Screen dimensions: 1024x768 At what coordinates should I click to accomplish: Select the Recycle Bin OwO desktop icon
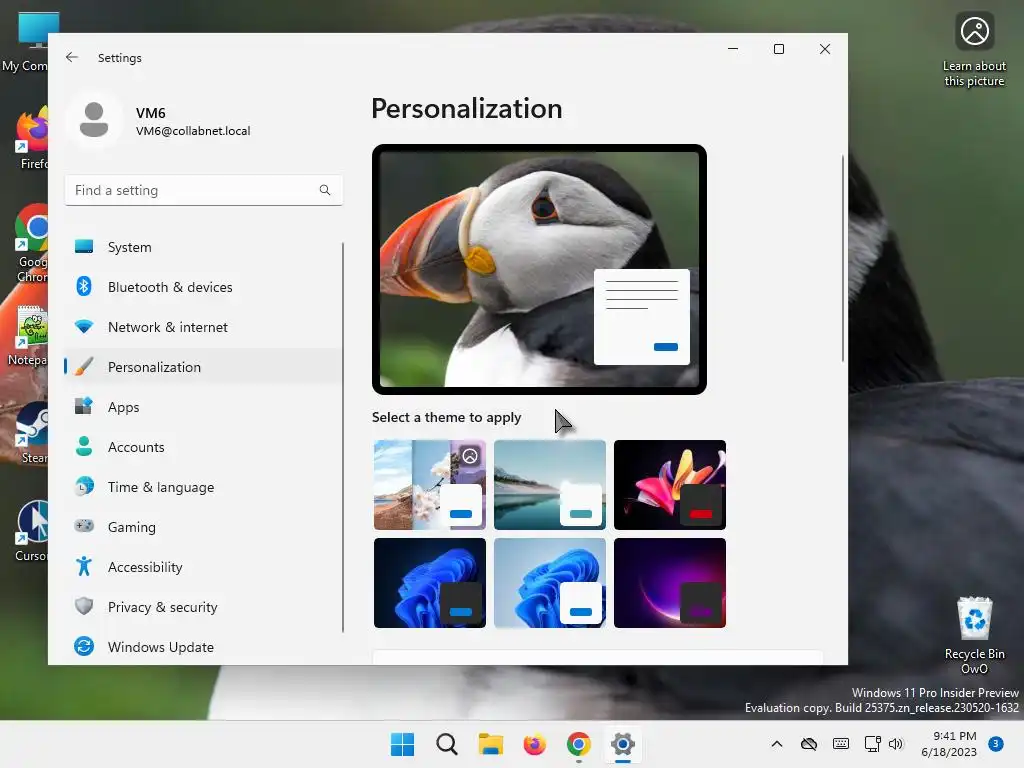(974, 635)
